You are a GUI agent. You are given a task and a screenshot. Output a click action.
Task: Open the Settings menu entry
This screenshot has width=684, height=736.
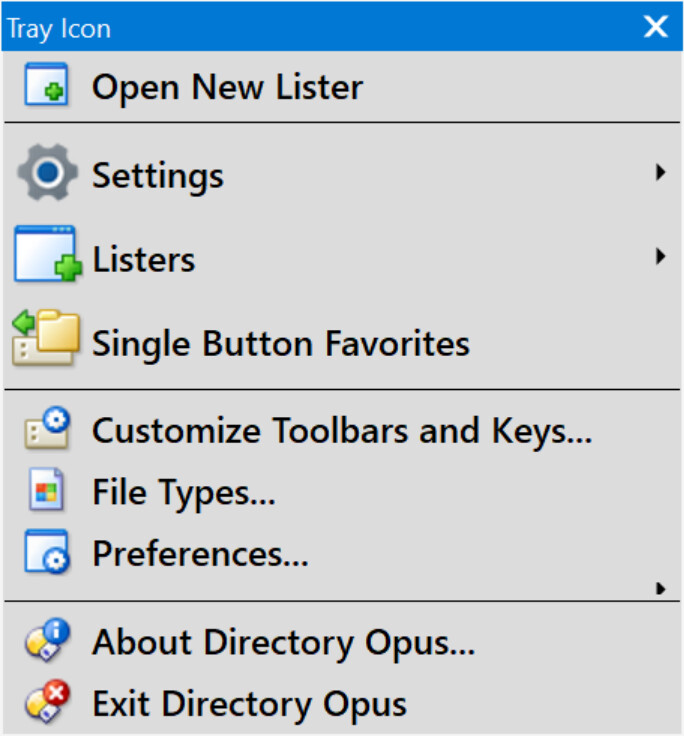157,176
